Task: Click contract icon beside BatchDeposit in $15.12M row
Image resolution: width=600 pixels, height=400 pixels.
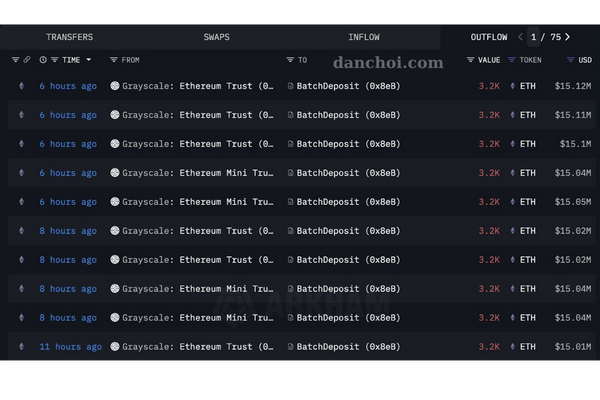Action: point(290,87)
